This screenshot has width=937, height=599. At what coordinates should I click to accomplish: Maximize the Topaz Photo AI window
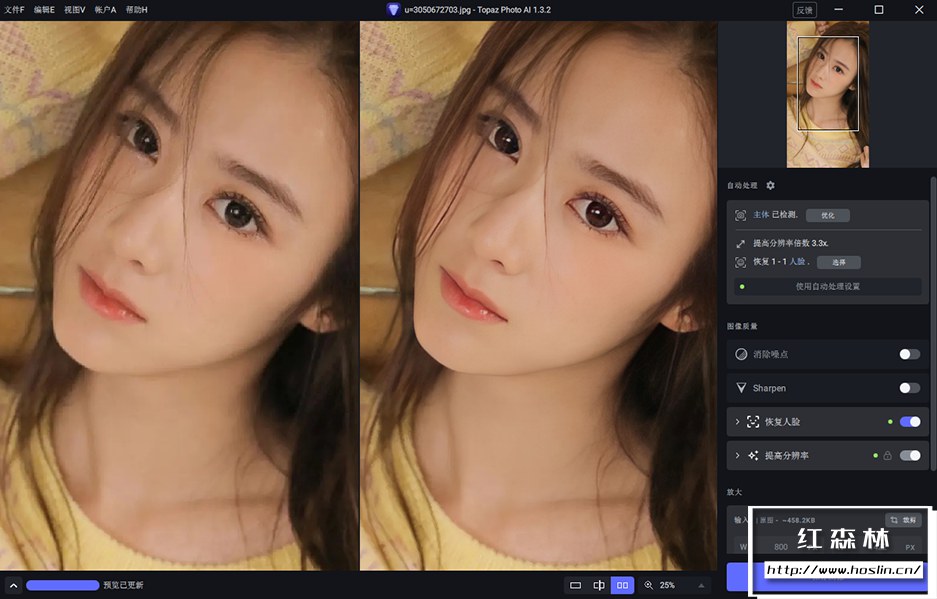pyautogui.click(x=878, y=10)
